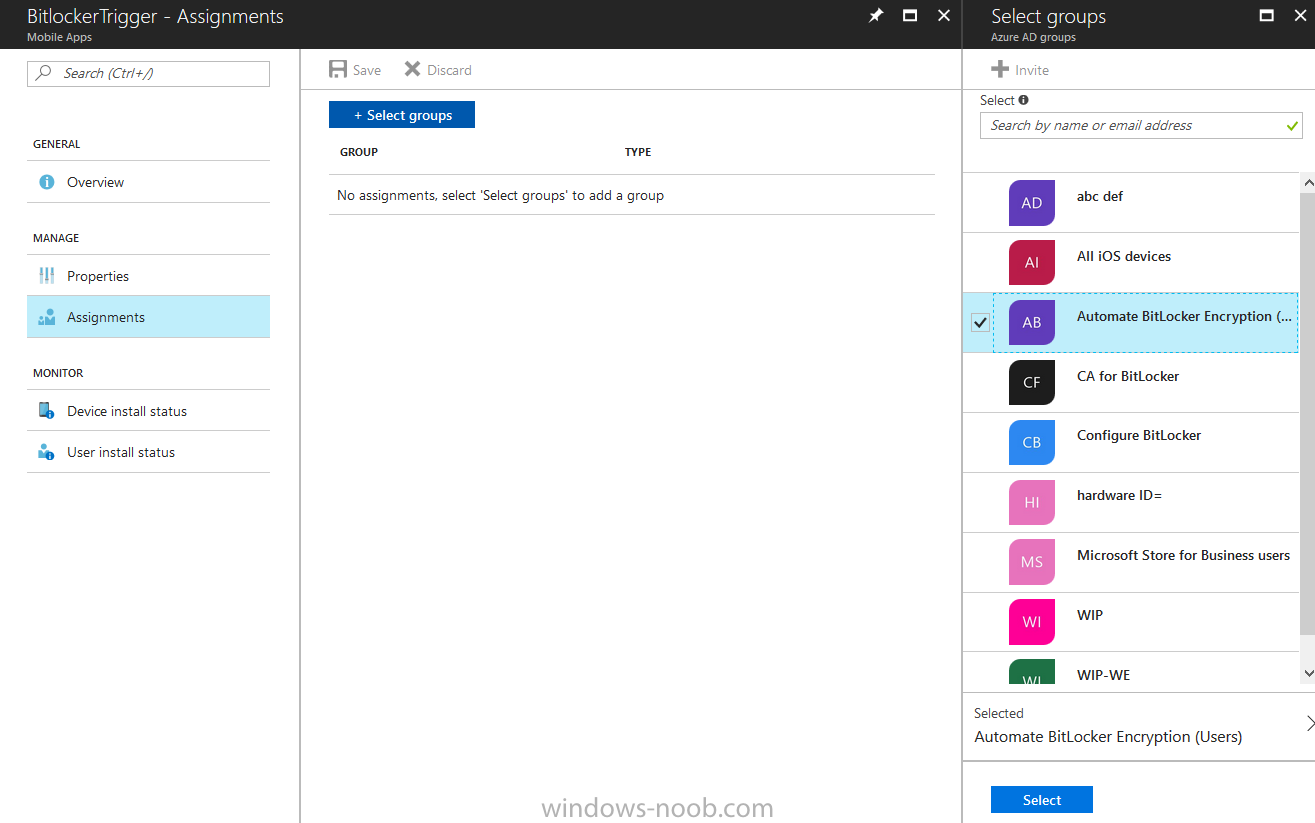Viewport: 1315px width, 823px height.
Task: Focus the Search (Ctrl+/) field
Action: point(148,73)
